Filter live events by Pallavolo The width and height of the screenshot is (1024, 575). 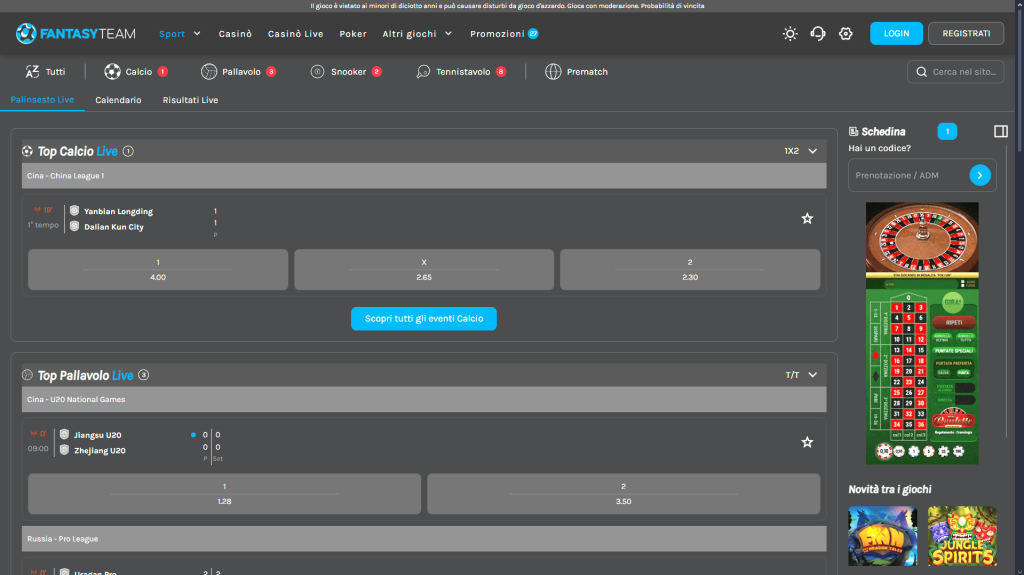tap(238, 72)
